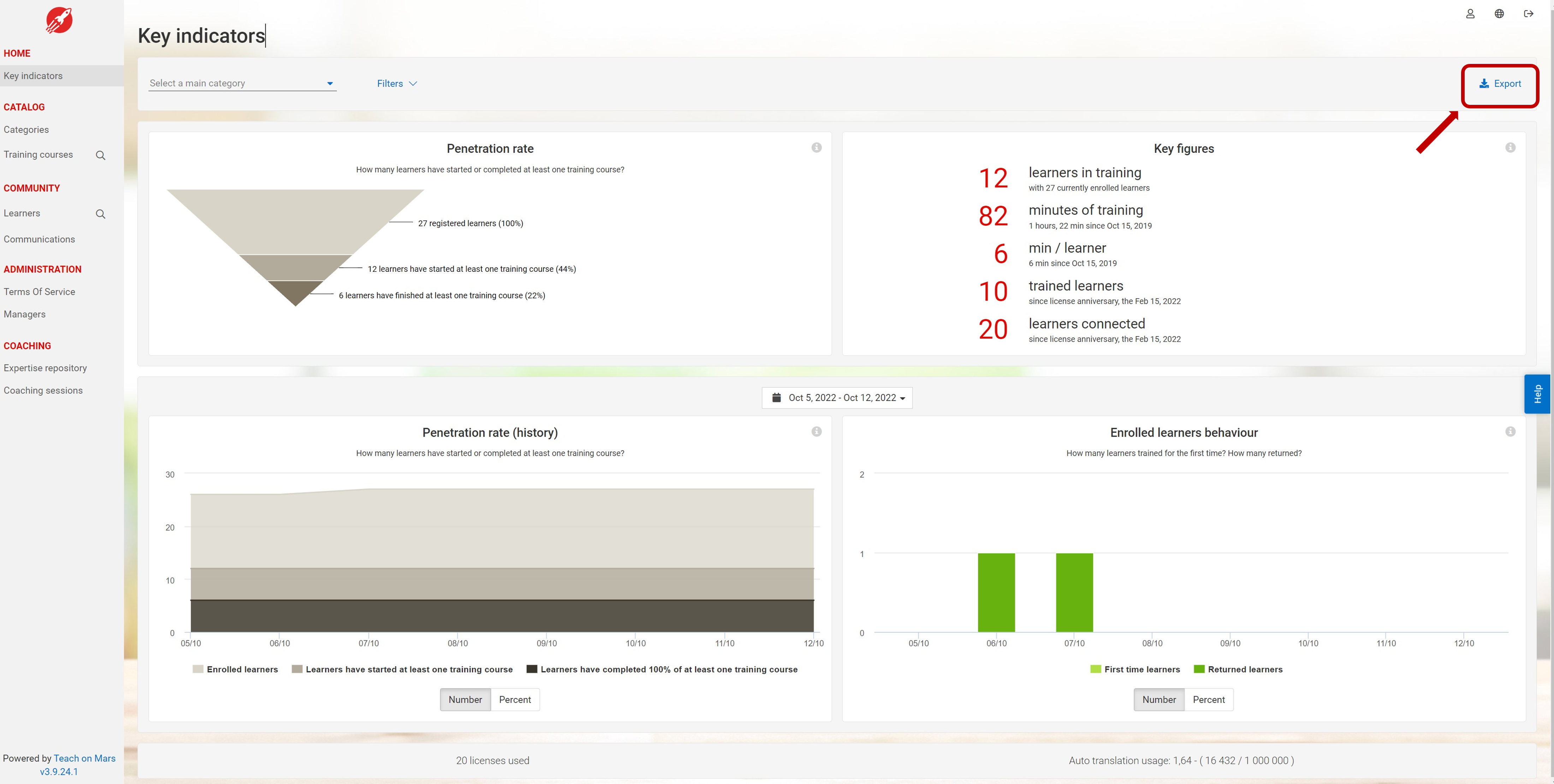Follow the Teach on Mars link
This screenshot has height=784, width=1554.
[x=84, y=759]
